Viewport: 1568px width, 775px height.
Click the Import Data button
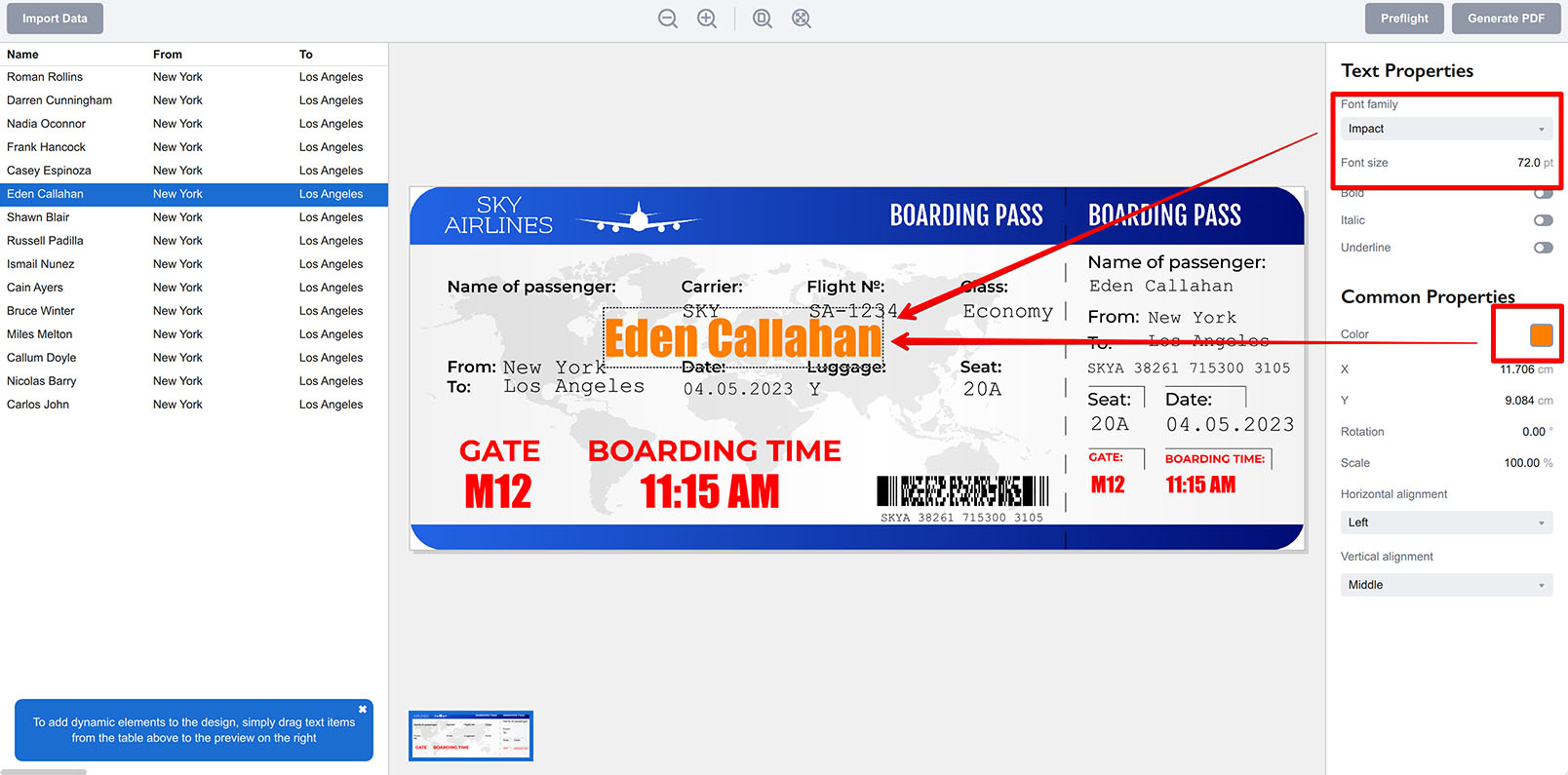click(x=55, y=19)
